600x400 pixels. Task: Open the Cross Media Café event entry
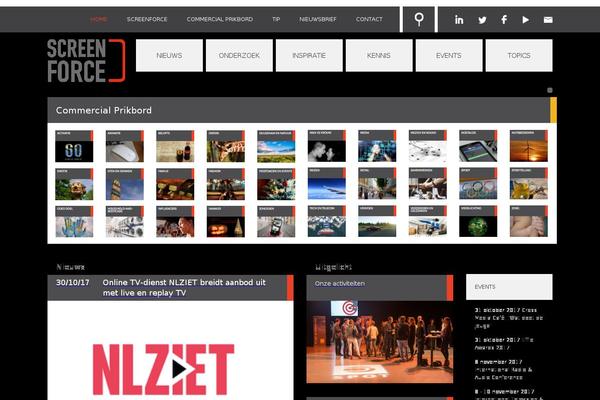[x=509, y=318]
